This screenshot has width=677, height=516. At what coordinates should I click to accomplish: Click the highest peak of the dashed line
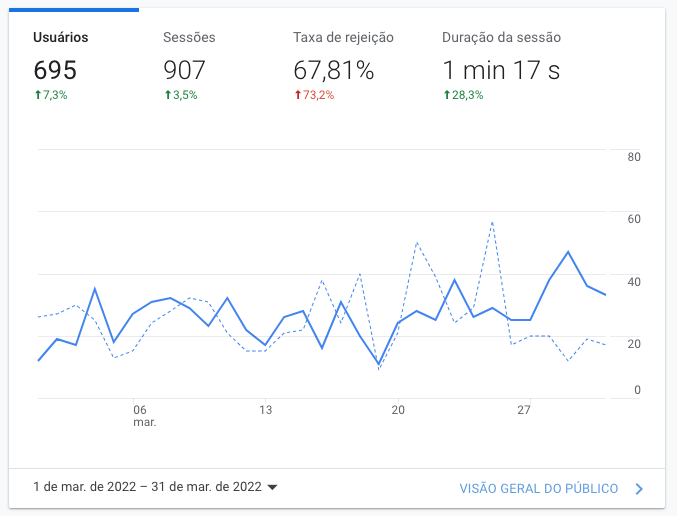point(492,222)
